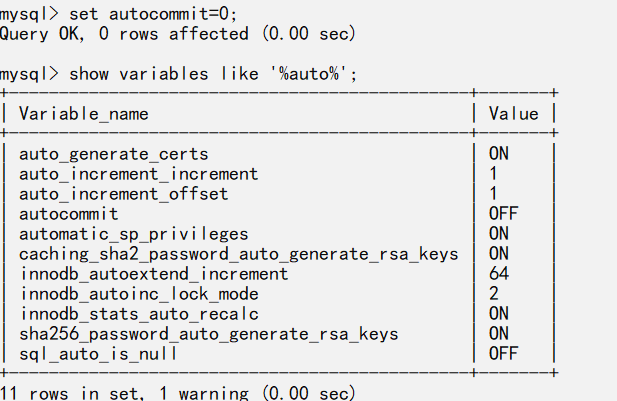Click the value 64 in the table
Viewport: 617px width, 401px height.
[499, 274]
